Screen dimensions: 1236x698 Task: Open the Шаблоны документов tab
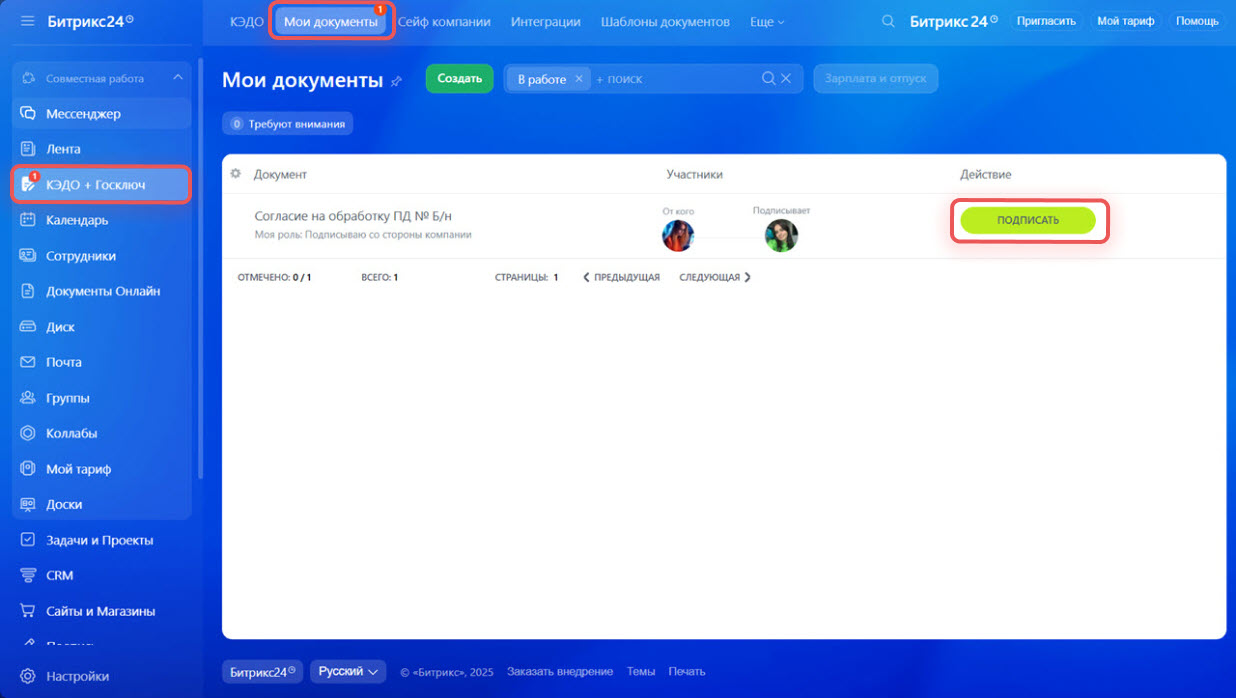click(x=665, y=21)
